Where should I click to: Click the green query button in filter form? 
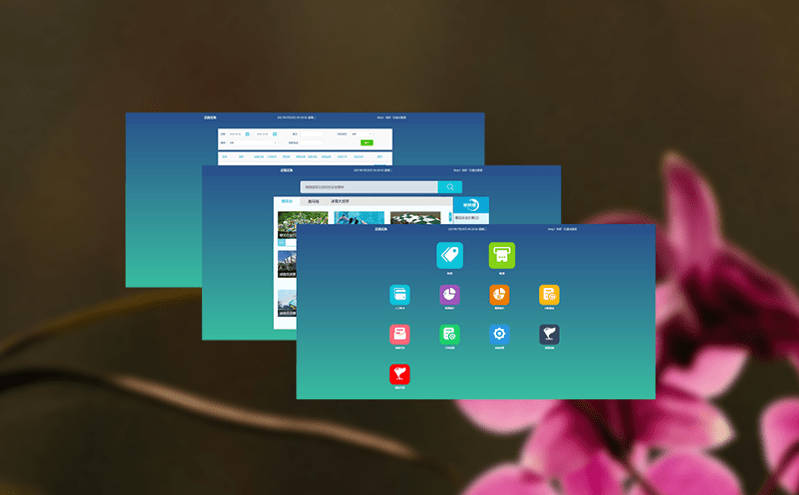click(366, 143)
